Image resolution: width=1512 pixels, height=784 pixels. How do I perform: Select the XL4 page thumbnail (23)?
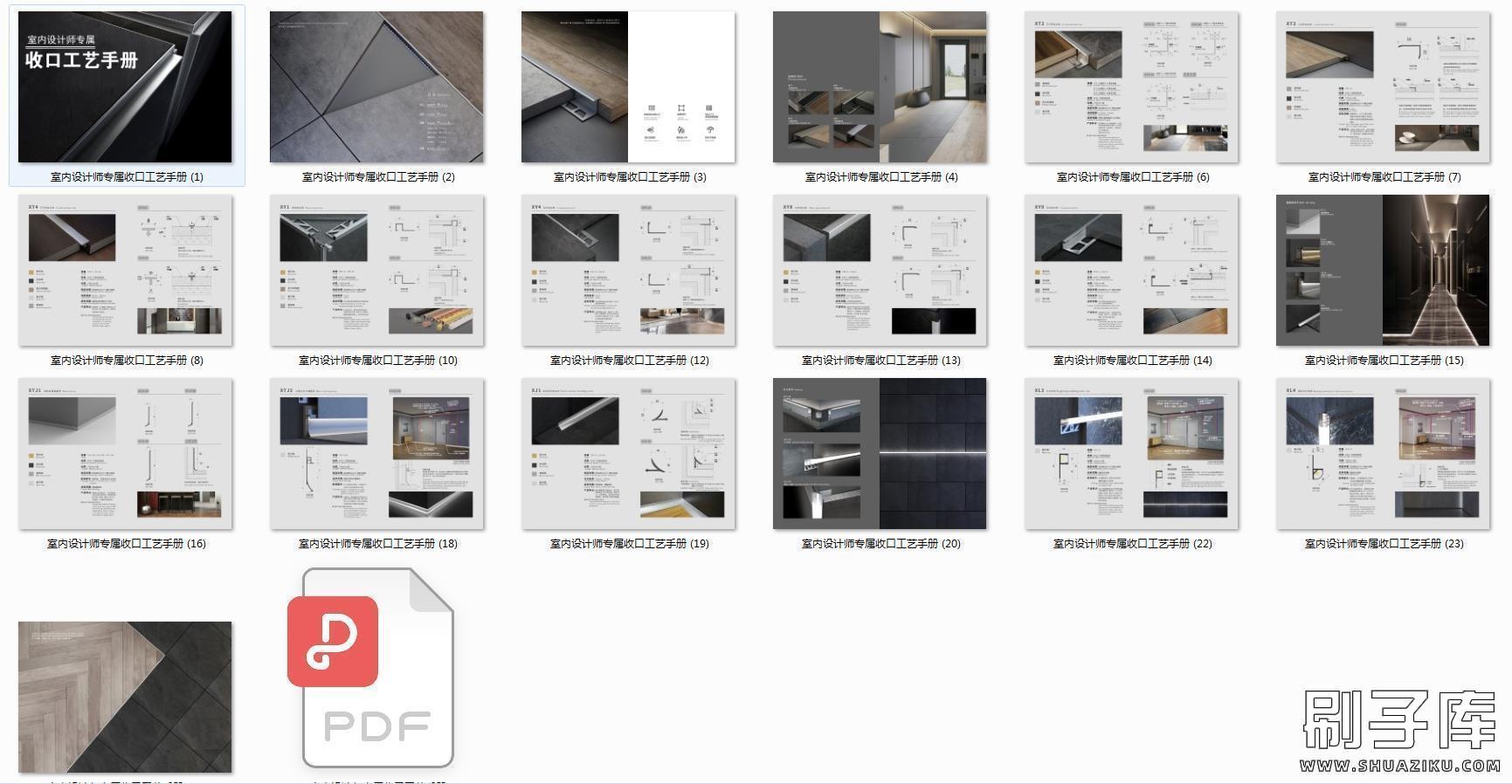point(1383,454)
